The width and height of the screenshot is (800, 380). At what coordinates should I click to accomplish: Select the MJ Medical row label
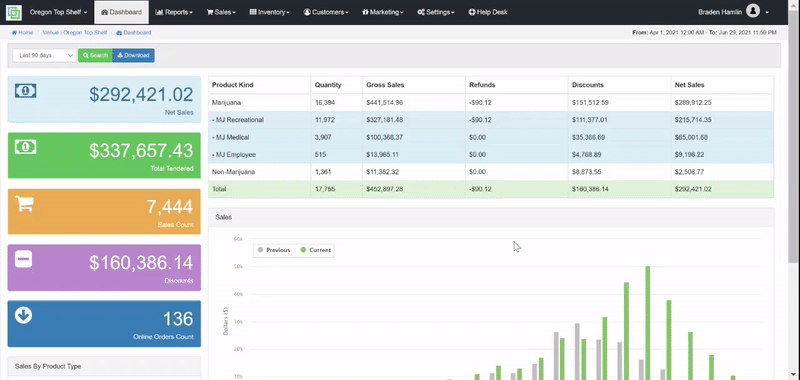[231, 137]
